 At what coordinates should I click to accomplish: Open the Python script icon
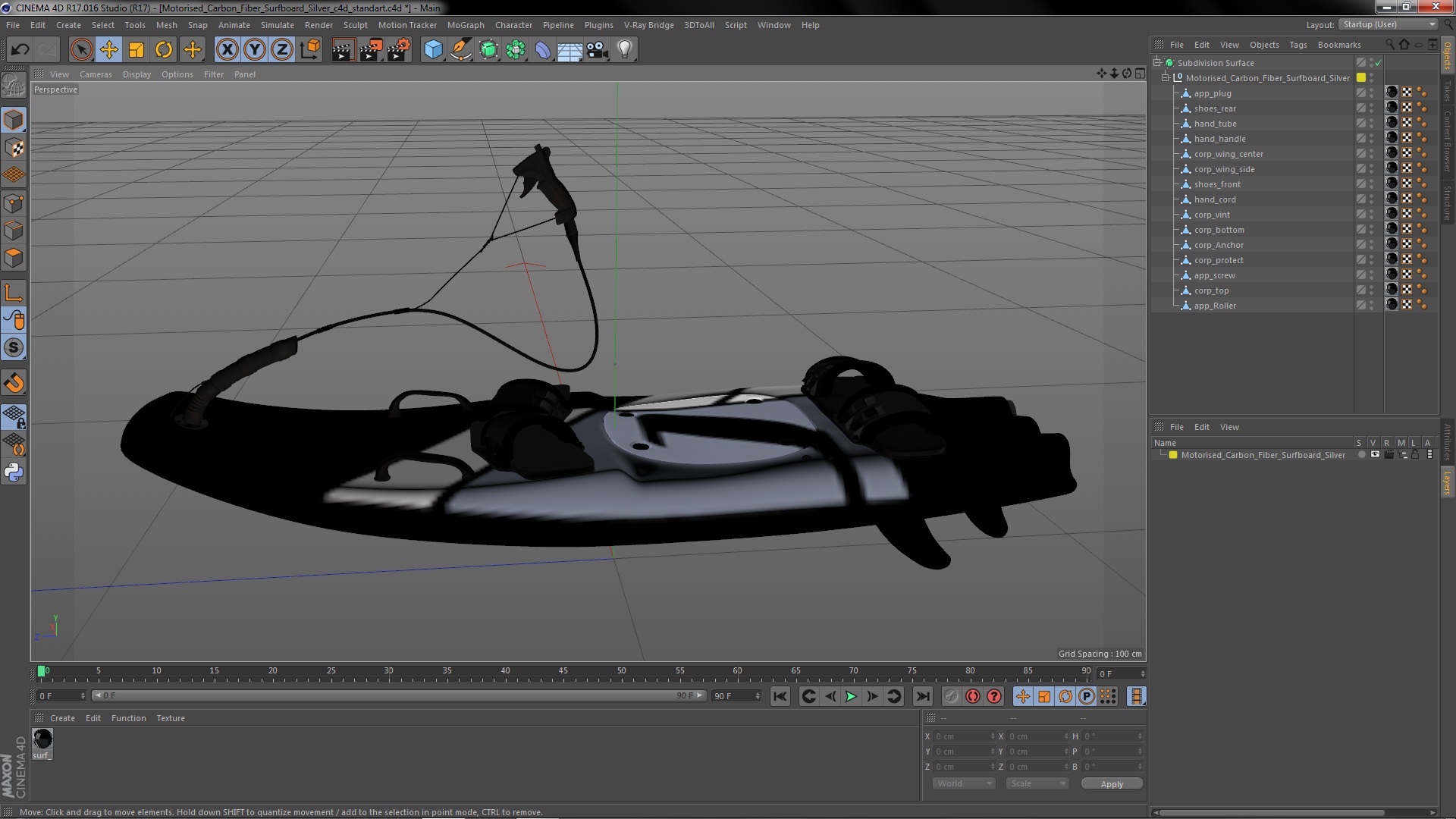click(14, 472)
